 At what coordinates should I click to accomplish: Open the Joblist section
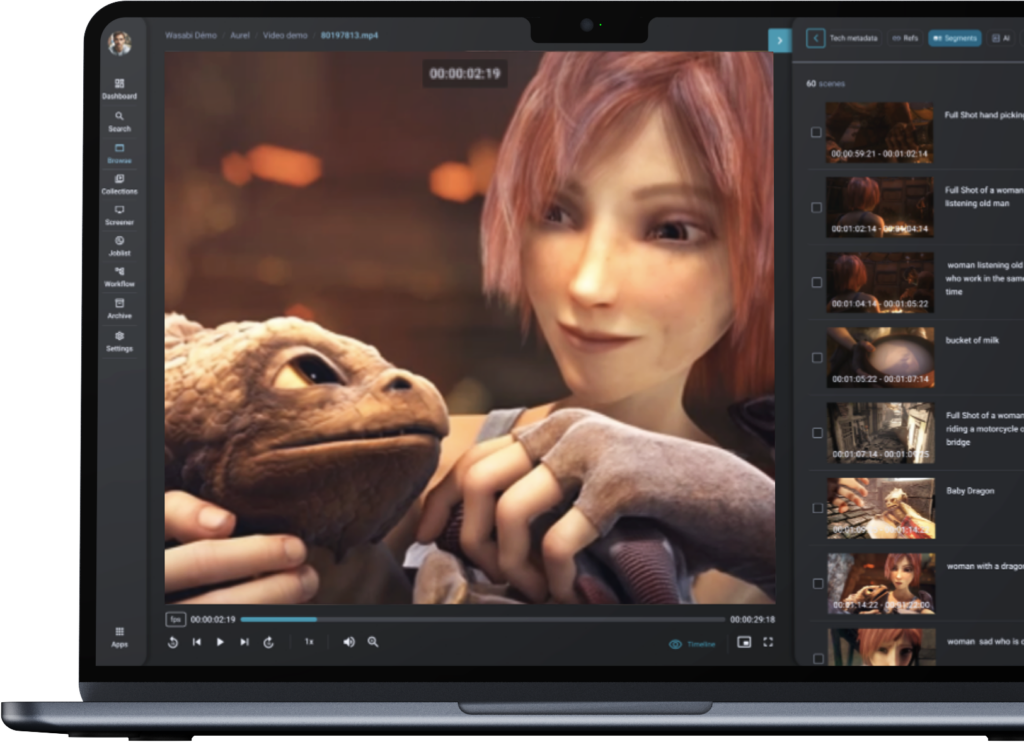[120, 246]
